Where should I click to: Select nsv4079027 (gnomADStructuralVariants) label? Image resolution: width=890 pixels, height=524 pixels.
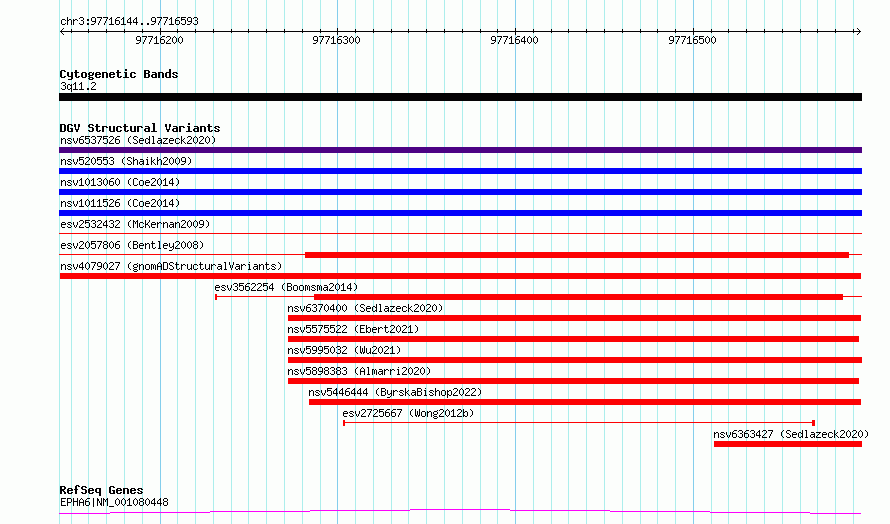[x=171, y=266]
